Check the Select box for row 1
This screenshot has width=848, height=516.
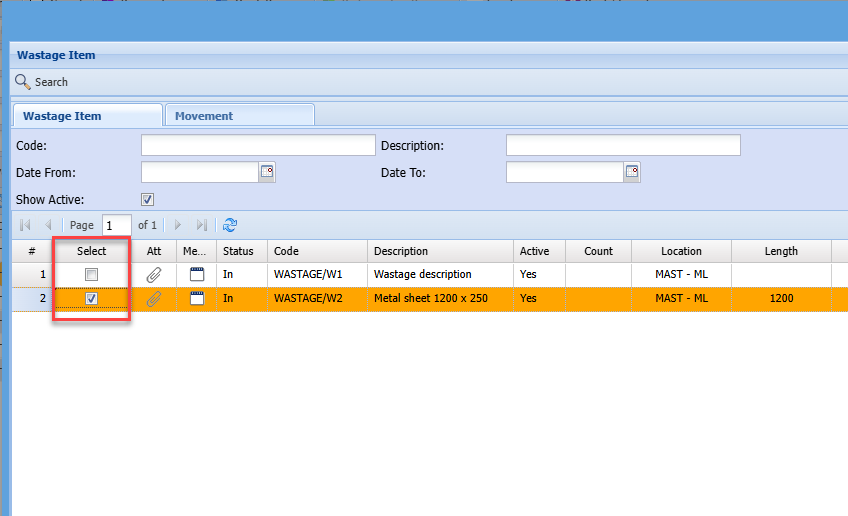click(x=91, y=274)
